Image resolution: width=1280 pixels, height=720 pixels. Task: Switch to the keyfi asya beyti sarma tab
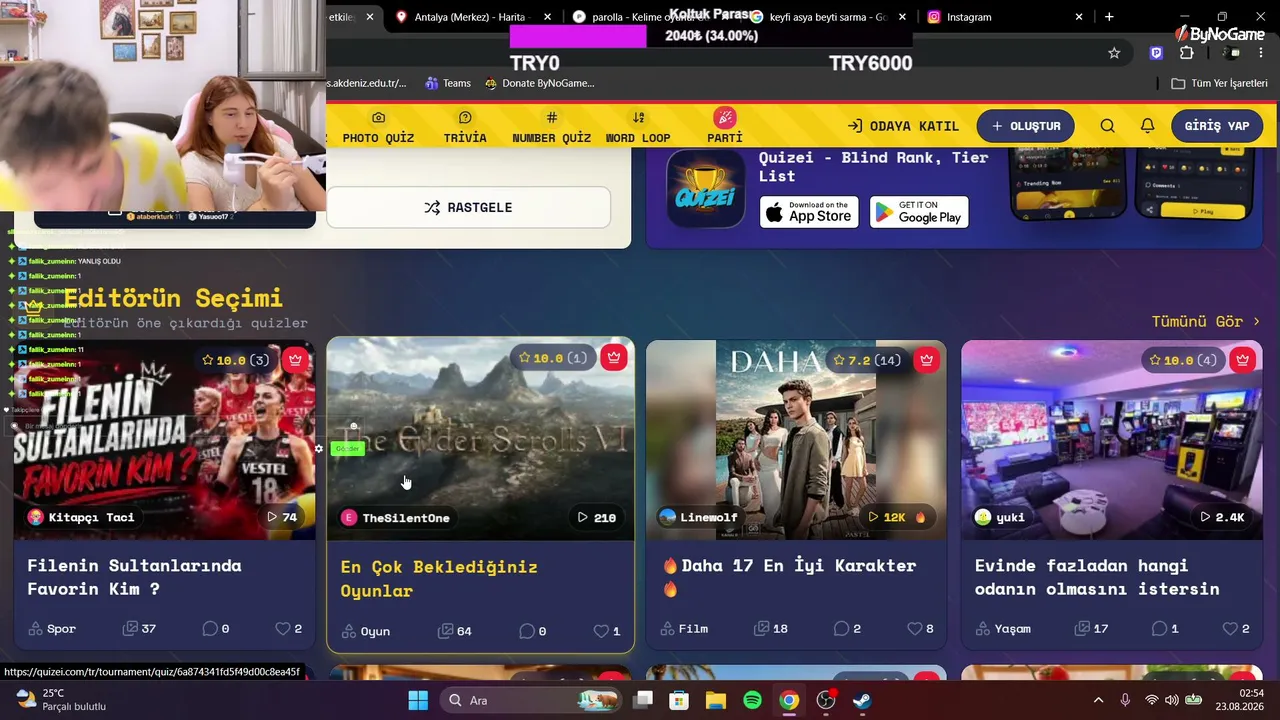pyautogui.click(x=828, y=17)
